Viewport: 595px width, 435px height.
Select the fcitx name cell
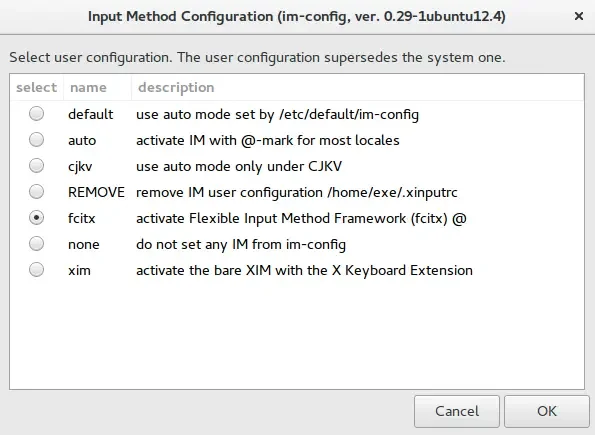point(82,219)
